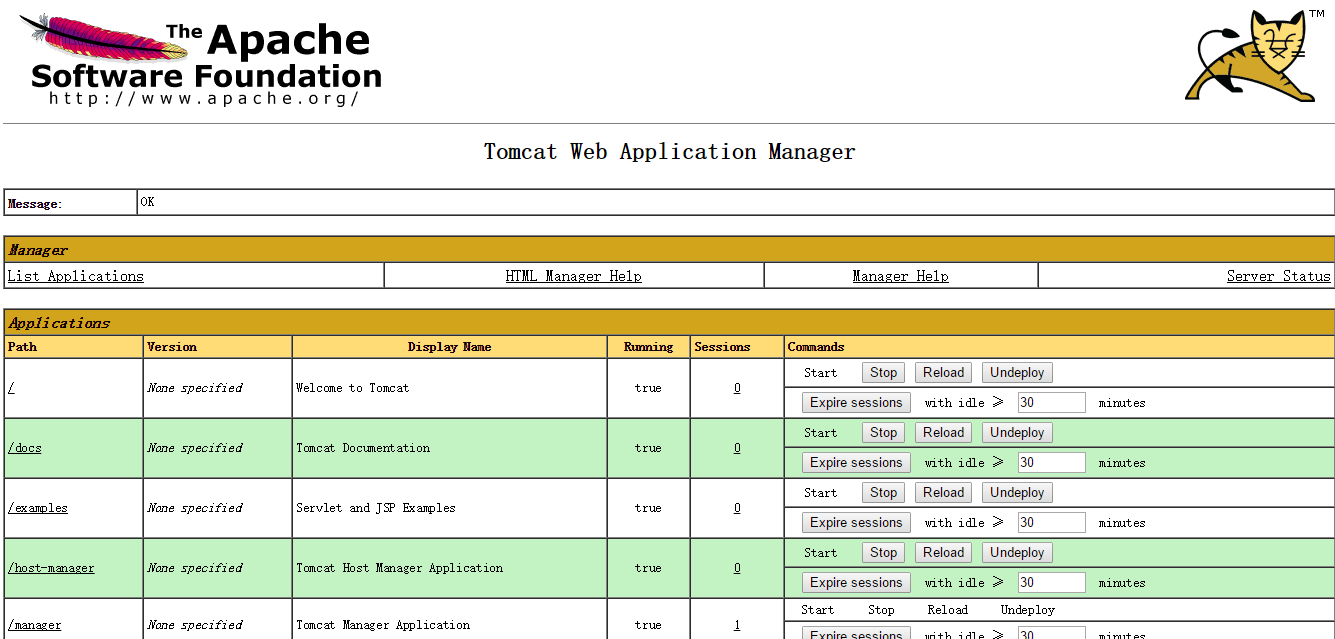Viewport: 1335px width, 639px height.
Task: Reload the Welcome to Tomcat application
Action: click(944, 373)
